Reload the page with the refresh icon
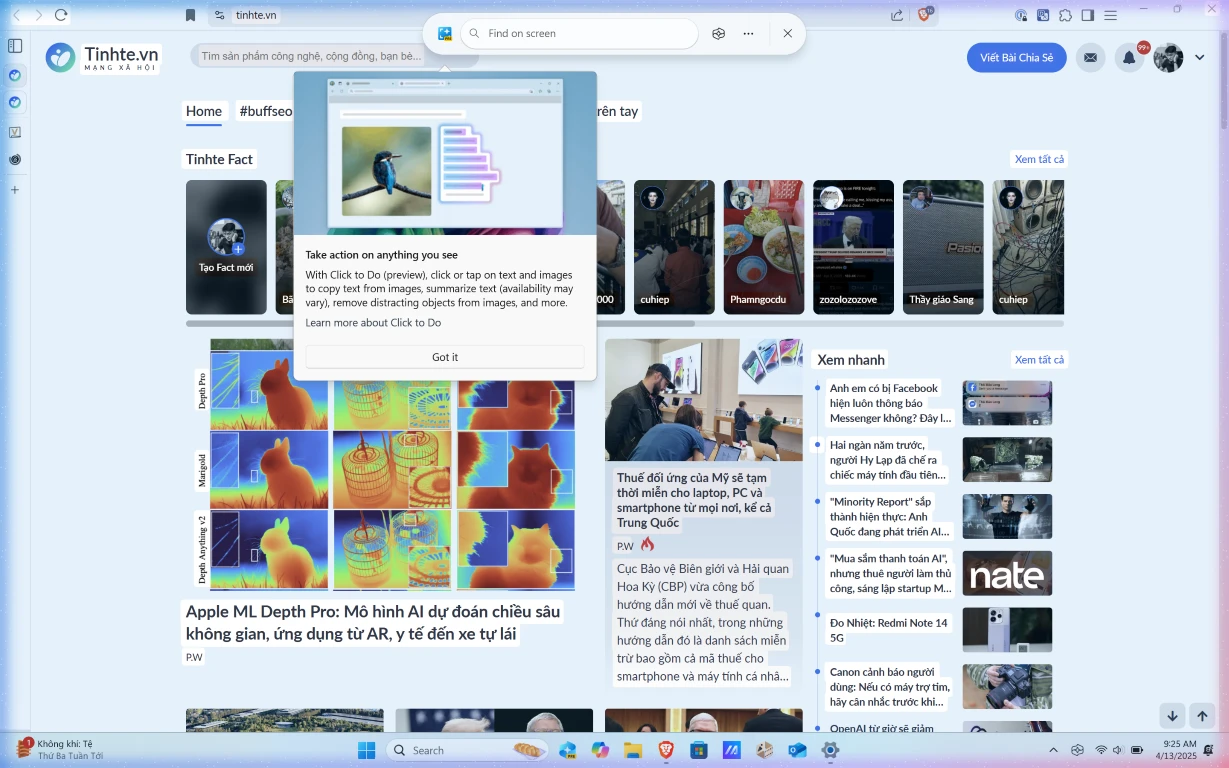1229x768 pixels. [x=62, y=15]
